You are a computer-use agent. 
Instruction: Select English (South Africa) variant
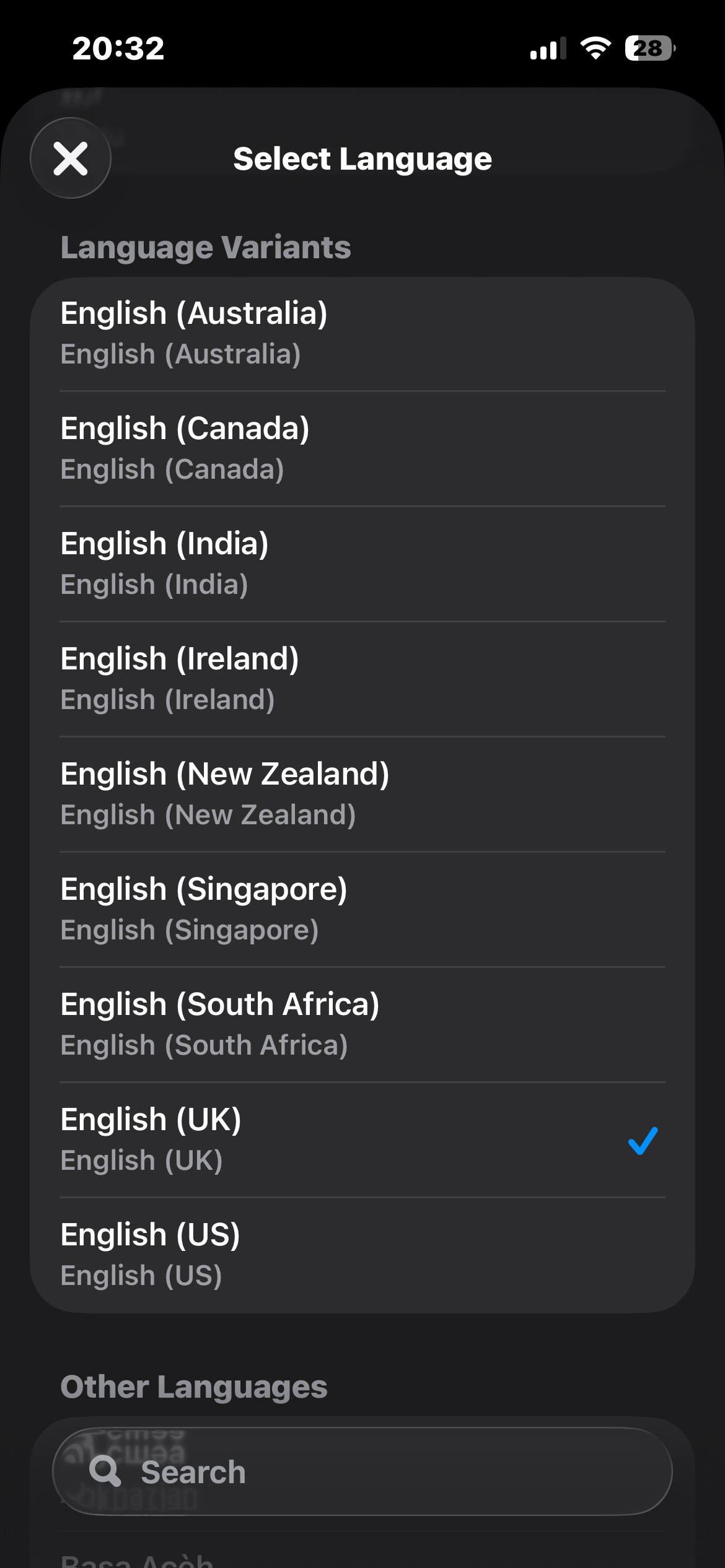[362, 1025]
